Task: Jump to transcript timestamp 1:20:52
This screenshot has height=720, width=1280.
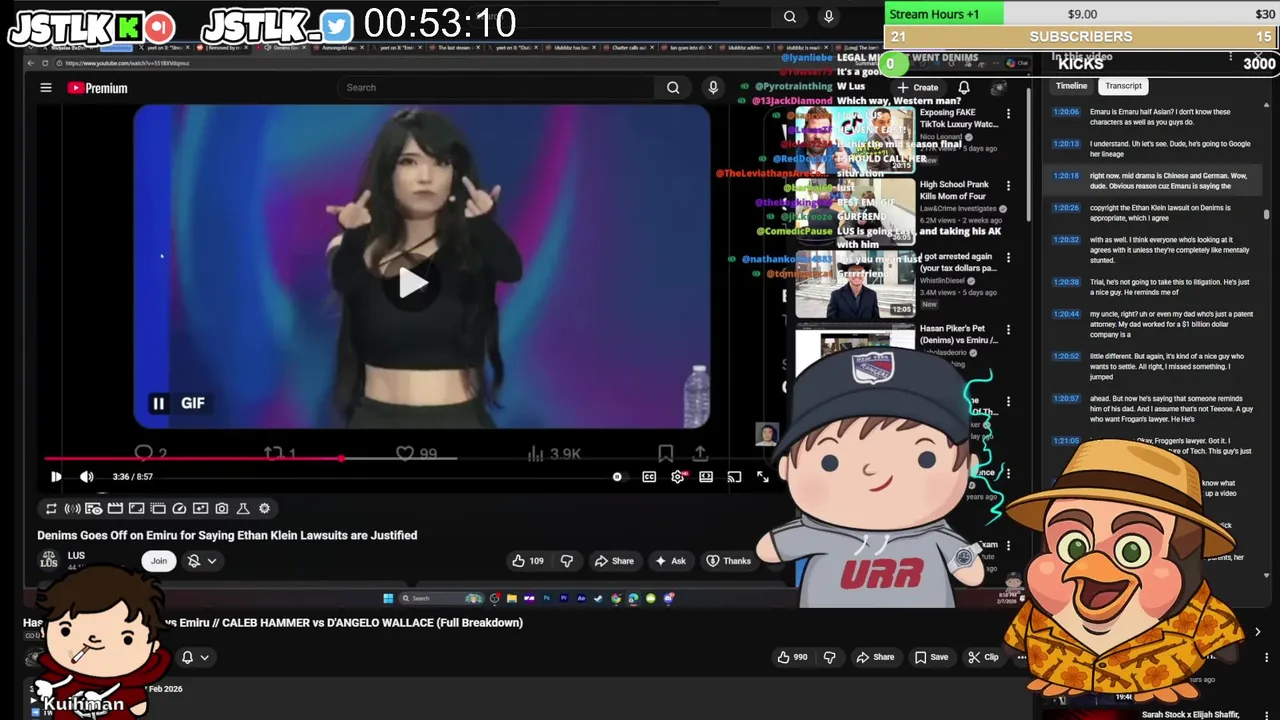Action: (x=1065, y=356)
